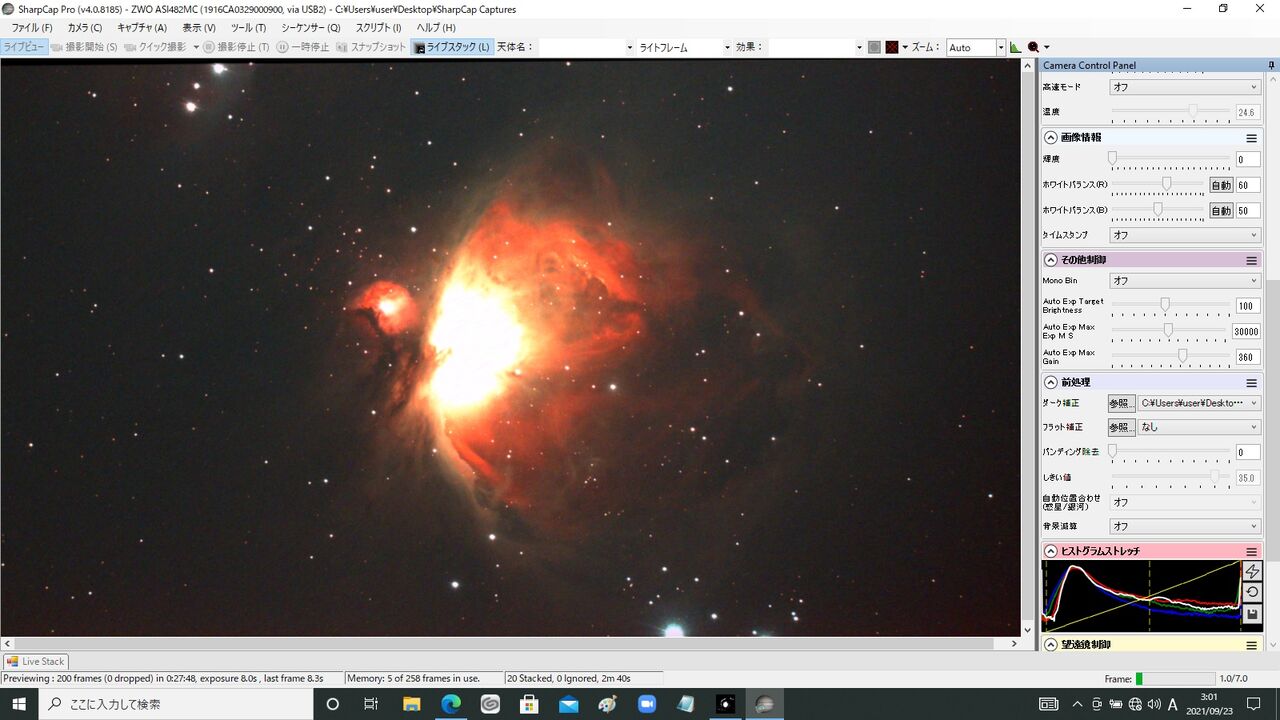Screen dimensions: 1280x720
Task: Click the Cortana circle icon on the taskbar
Action: (333, 704)
